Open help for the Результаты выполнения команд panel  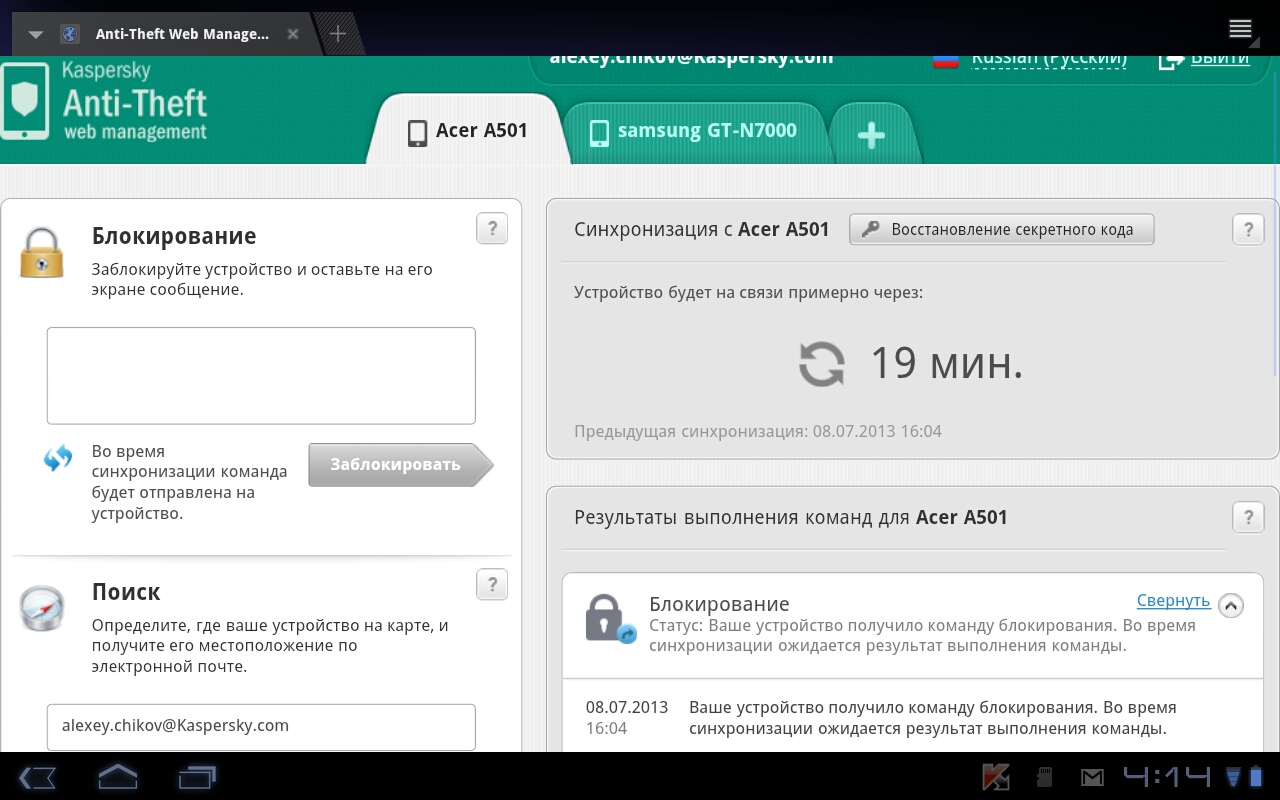pos(1247,518)
